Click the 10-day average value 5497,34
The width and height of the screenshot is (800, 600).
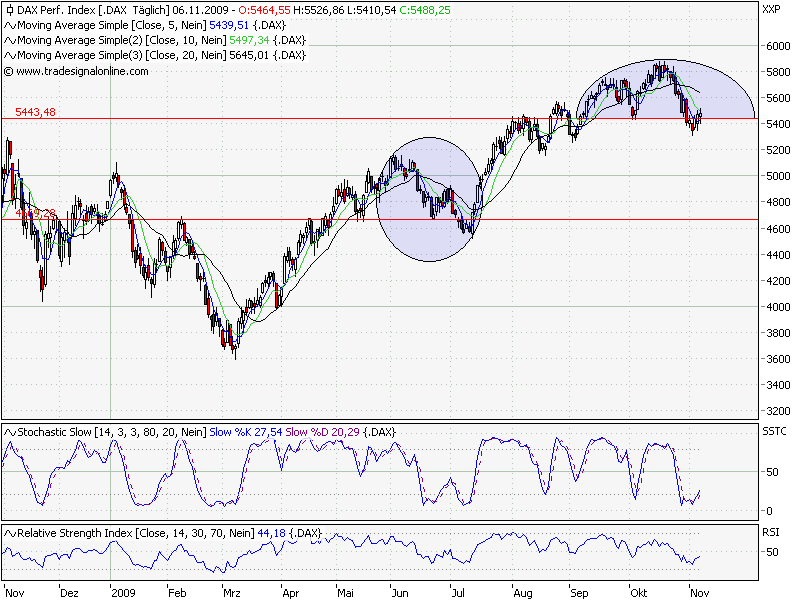(x=249, y=40)
